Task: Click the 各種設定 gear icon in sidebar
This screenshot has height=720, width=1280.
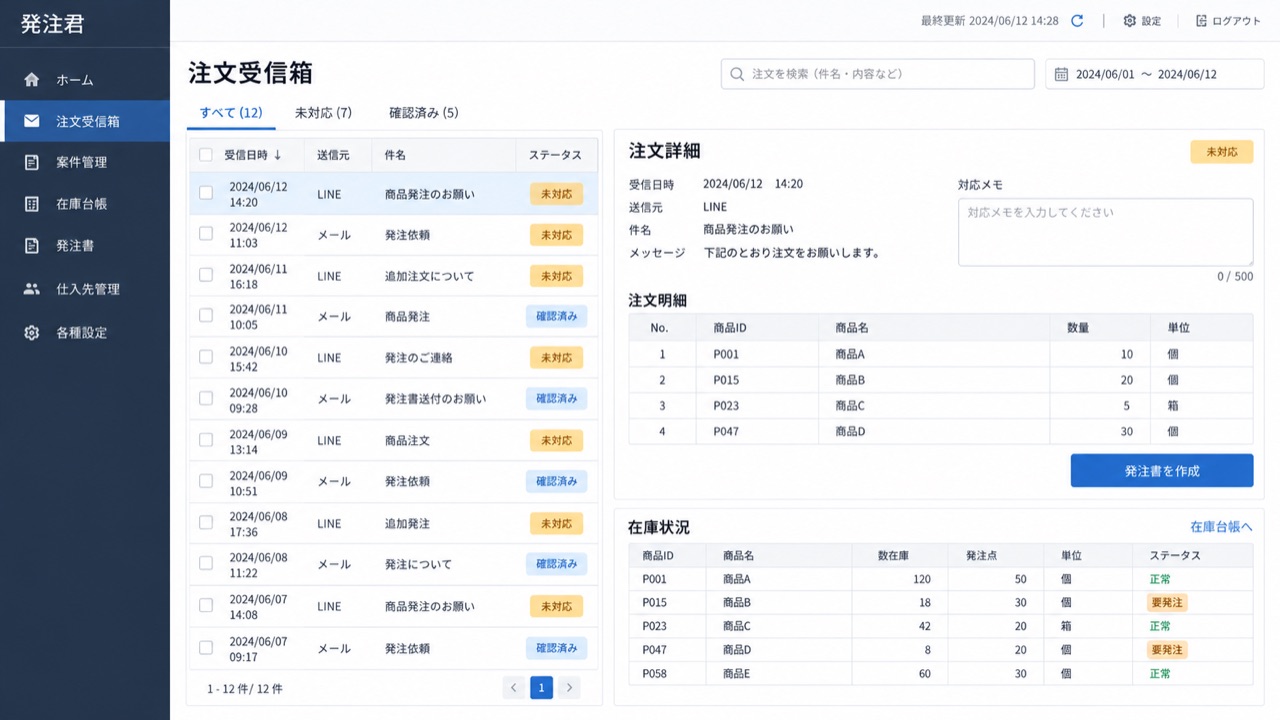Action: tap(32, 332)
